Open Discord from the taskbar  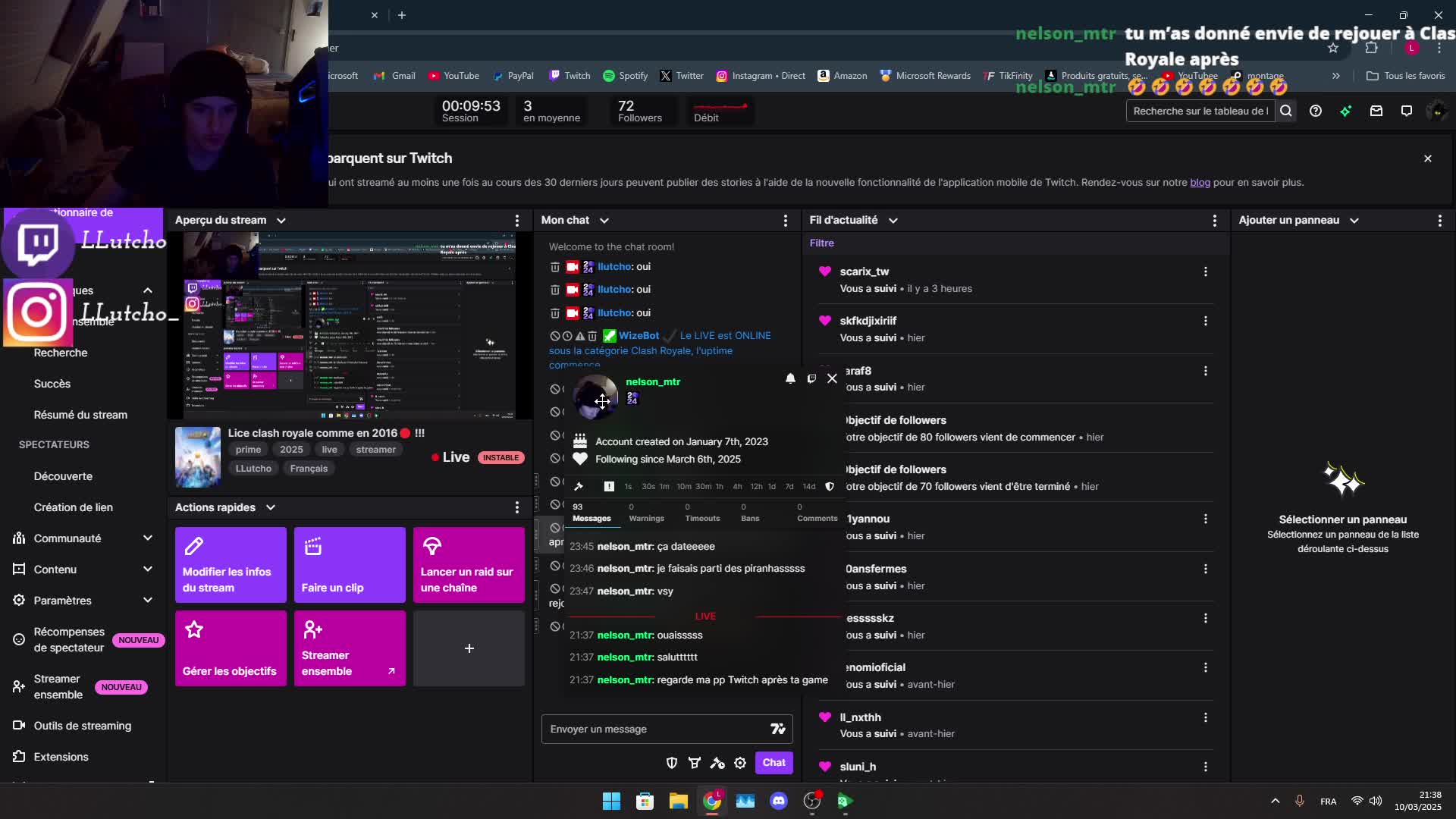(779, 801)
